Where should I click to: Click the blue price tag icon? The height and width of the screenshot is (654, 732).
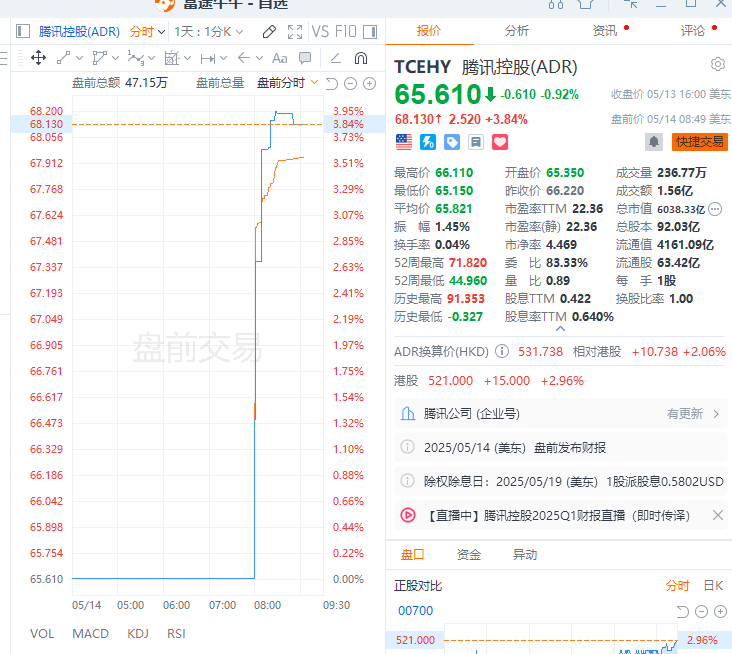coord(452,142)
